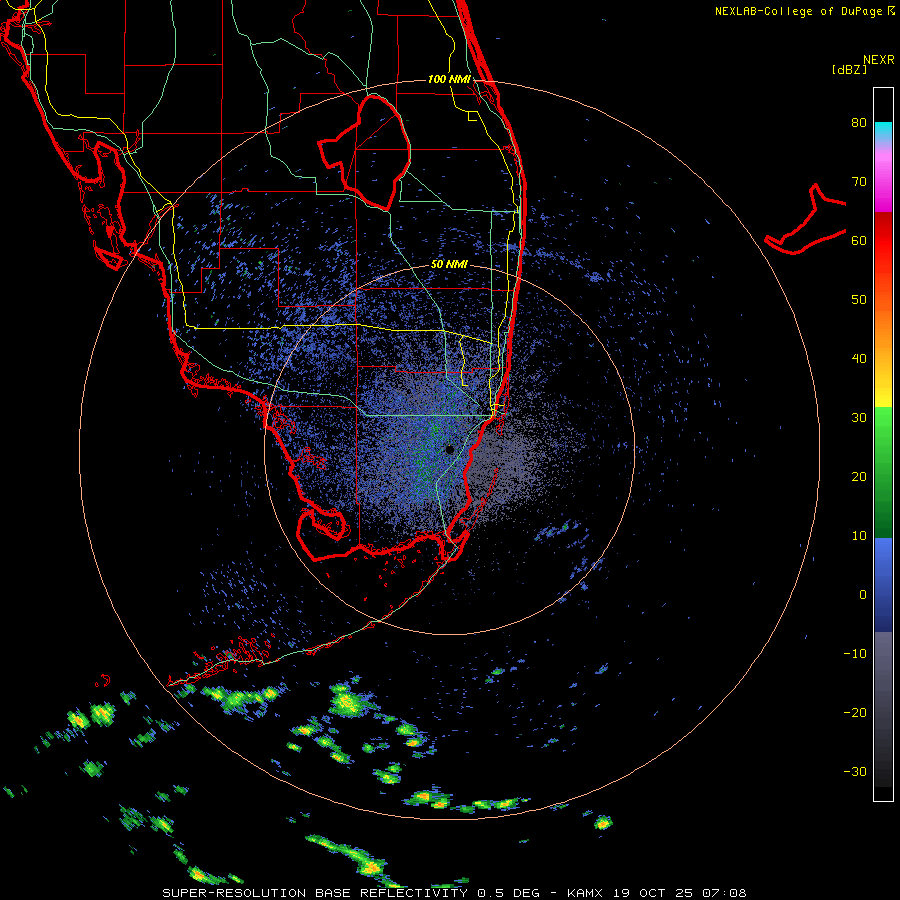The width and height of the screenshot is (900, 900).
Task: Click the Super-Resolution Base Reflectivity caption
Action: tap(454, 893)
